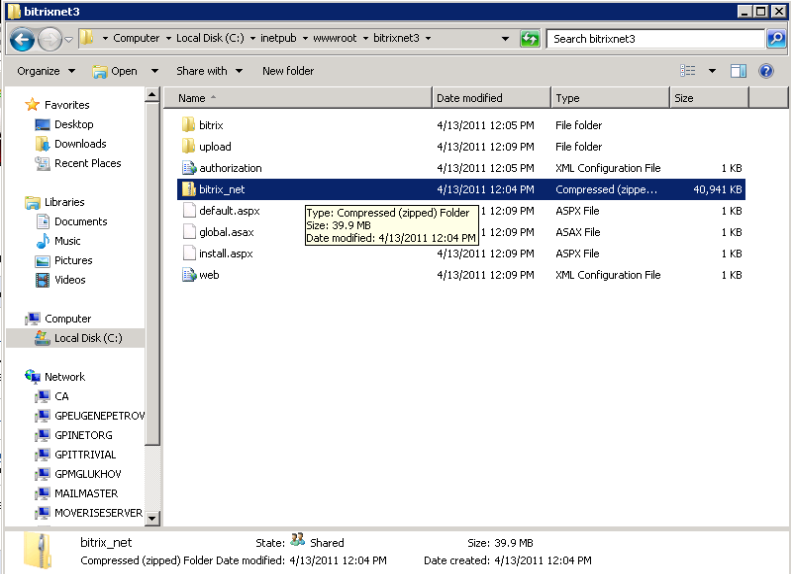Select the authorization XML file icon
This screenshot has height=575, width=793.
[x=189, y=168]
